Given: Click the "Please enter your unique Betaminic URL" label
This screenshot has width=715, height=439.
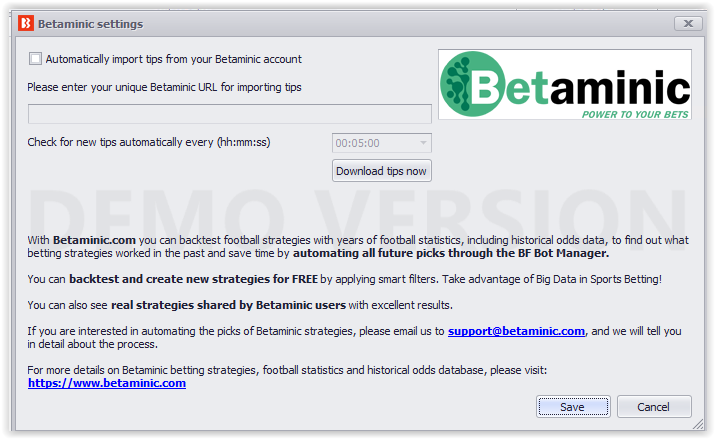Looking at the screenshot, I should [164, 87].
